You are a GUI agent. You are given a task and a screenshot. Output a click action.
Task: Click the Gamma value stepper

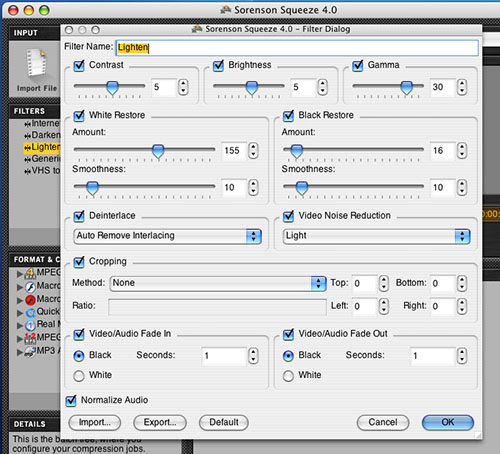click(x=462, y=87)
